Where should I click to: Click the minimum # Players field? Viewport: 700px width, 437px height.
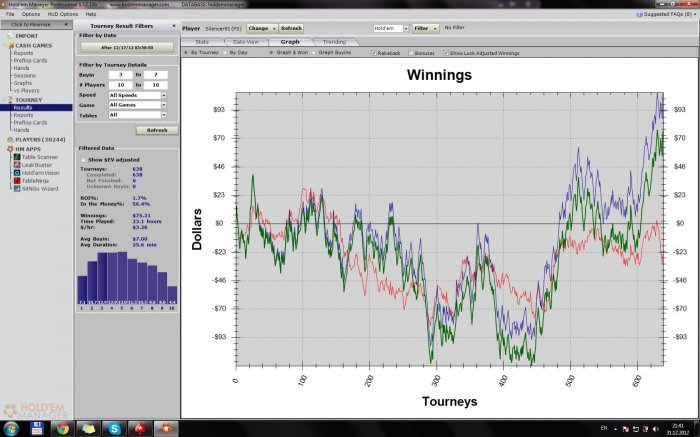tap(120, 85)
